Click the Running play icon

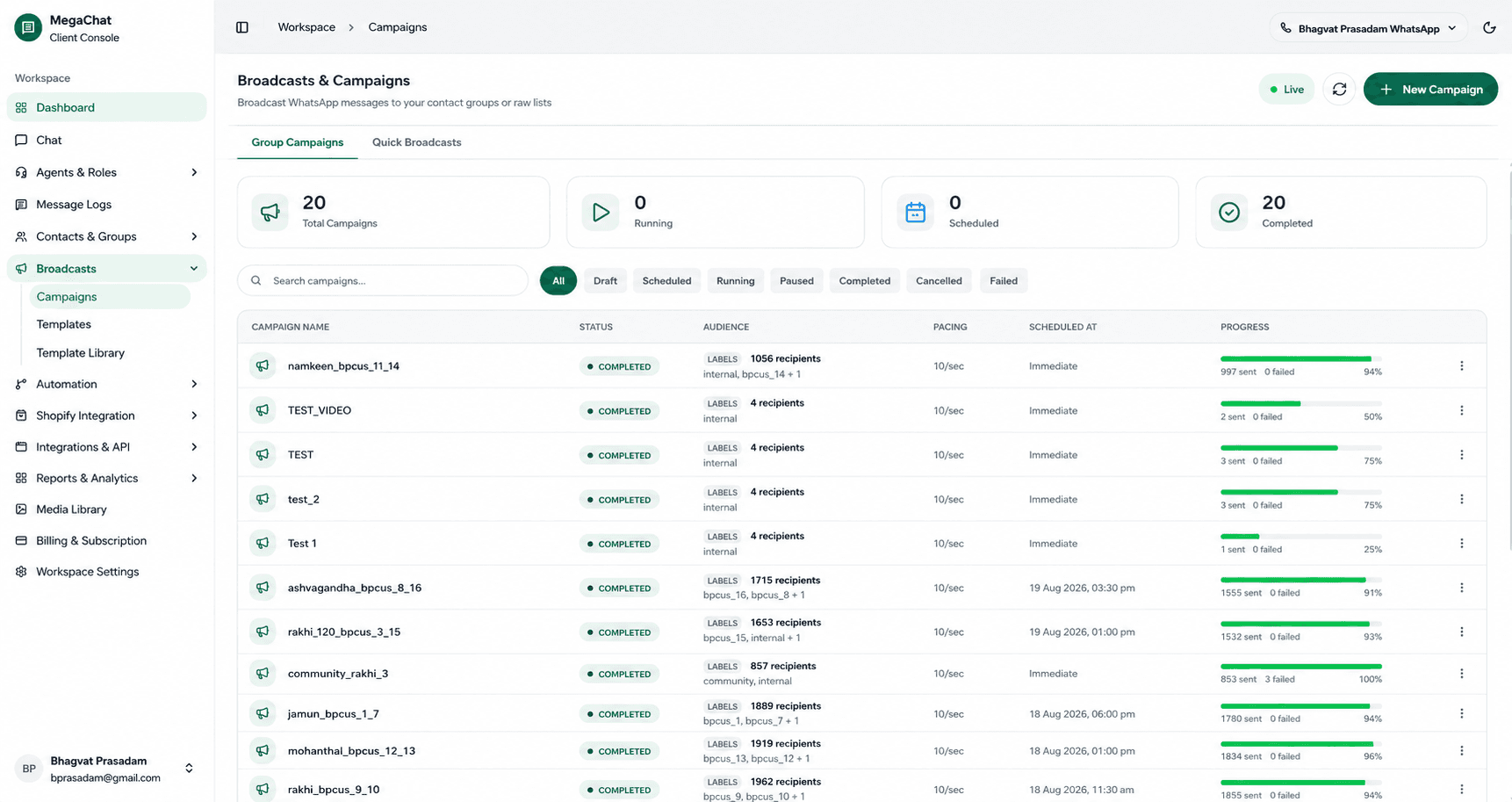pos(601,212)
